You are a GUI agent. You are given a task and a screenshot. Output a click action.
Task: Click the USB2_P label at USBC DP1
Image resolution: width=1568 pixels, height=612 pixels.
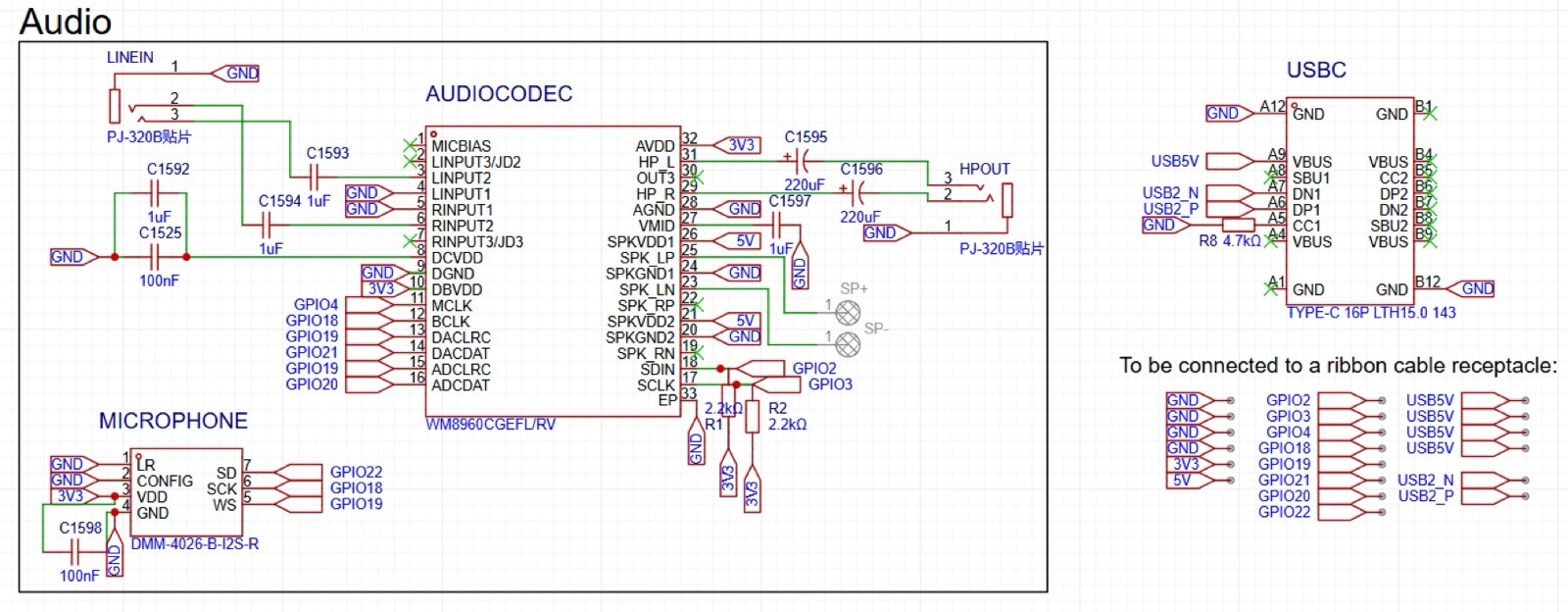tap(1170, 209)
